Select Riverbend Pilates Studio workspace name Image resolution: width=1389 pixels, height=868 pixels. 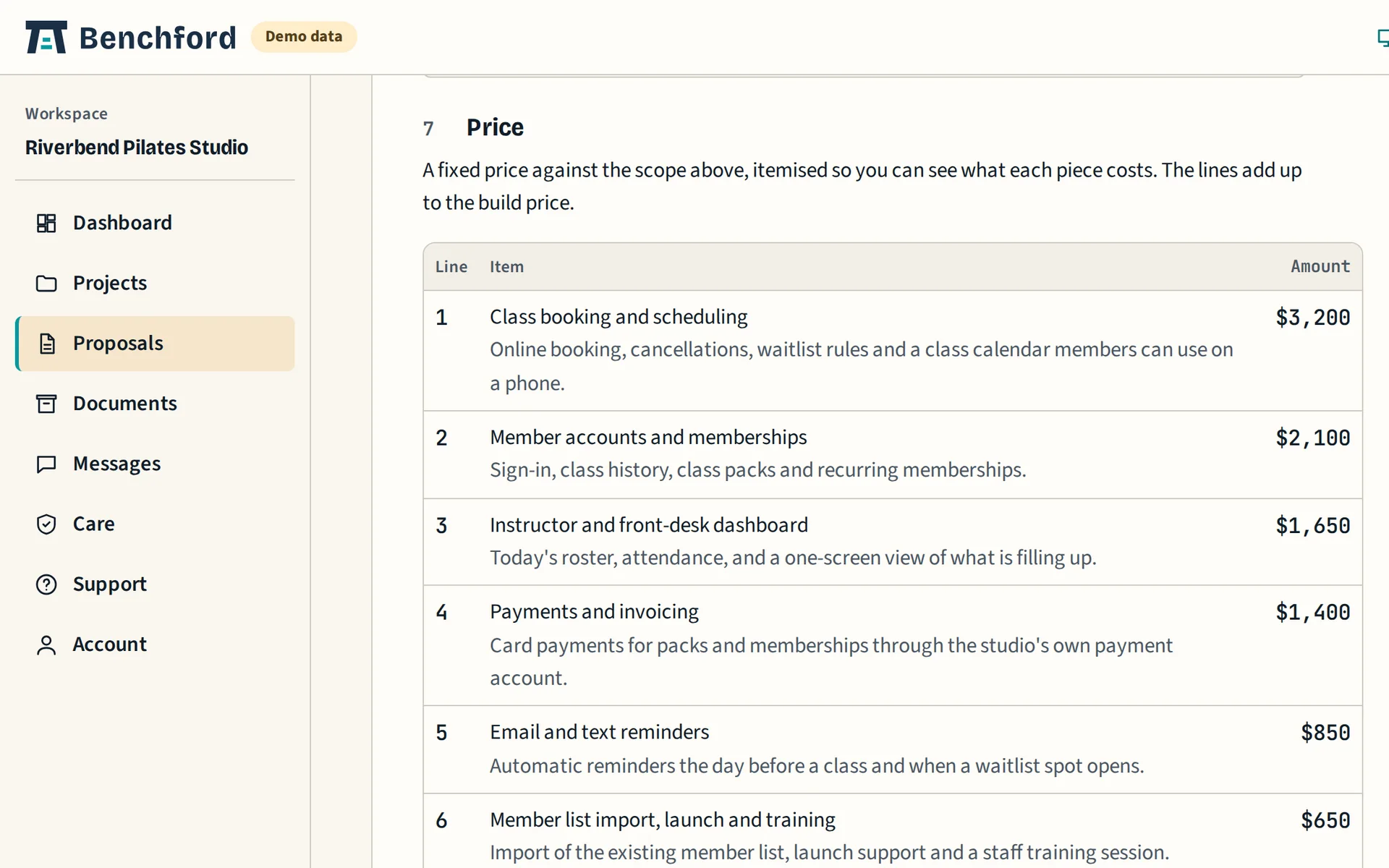pyautogui.click(x=137, y=148)
